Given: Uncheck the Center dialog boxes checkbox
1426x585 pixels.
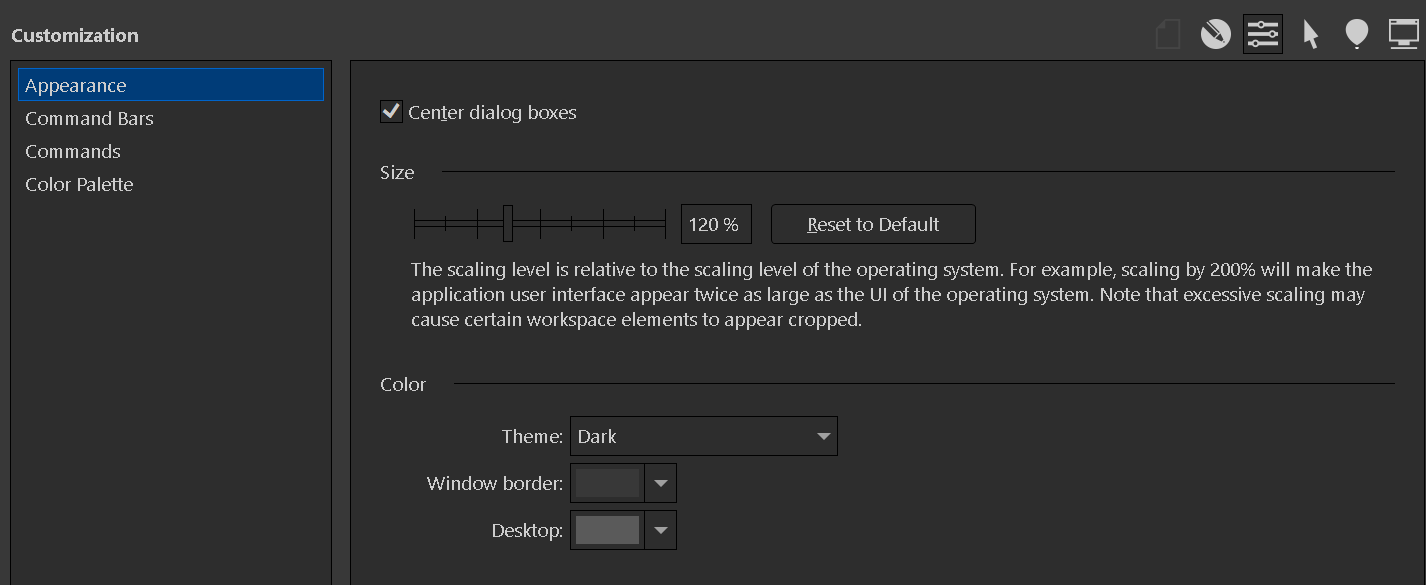Looking at the screenshot, I should pos(391,112).
